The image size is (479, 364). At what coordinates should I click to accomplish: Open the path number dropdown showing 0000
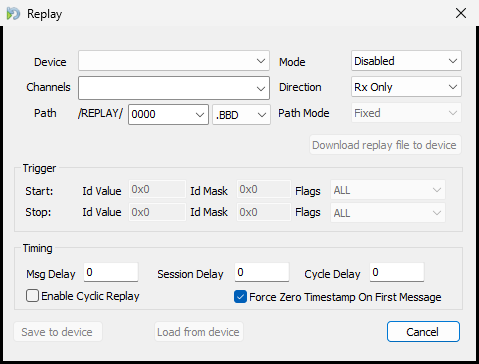point(168,114)
